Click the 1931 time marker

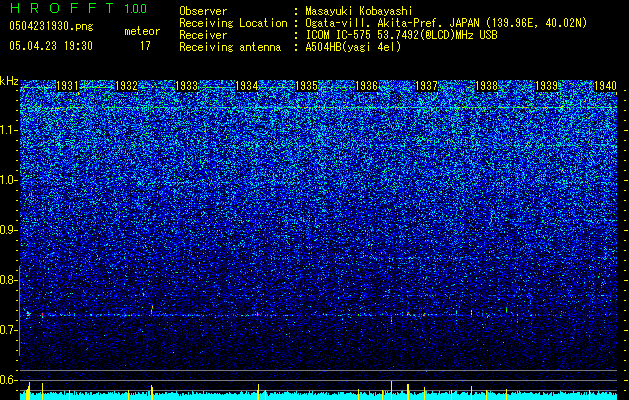point(67,86)
